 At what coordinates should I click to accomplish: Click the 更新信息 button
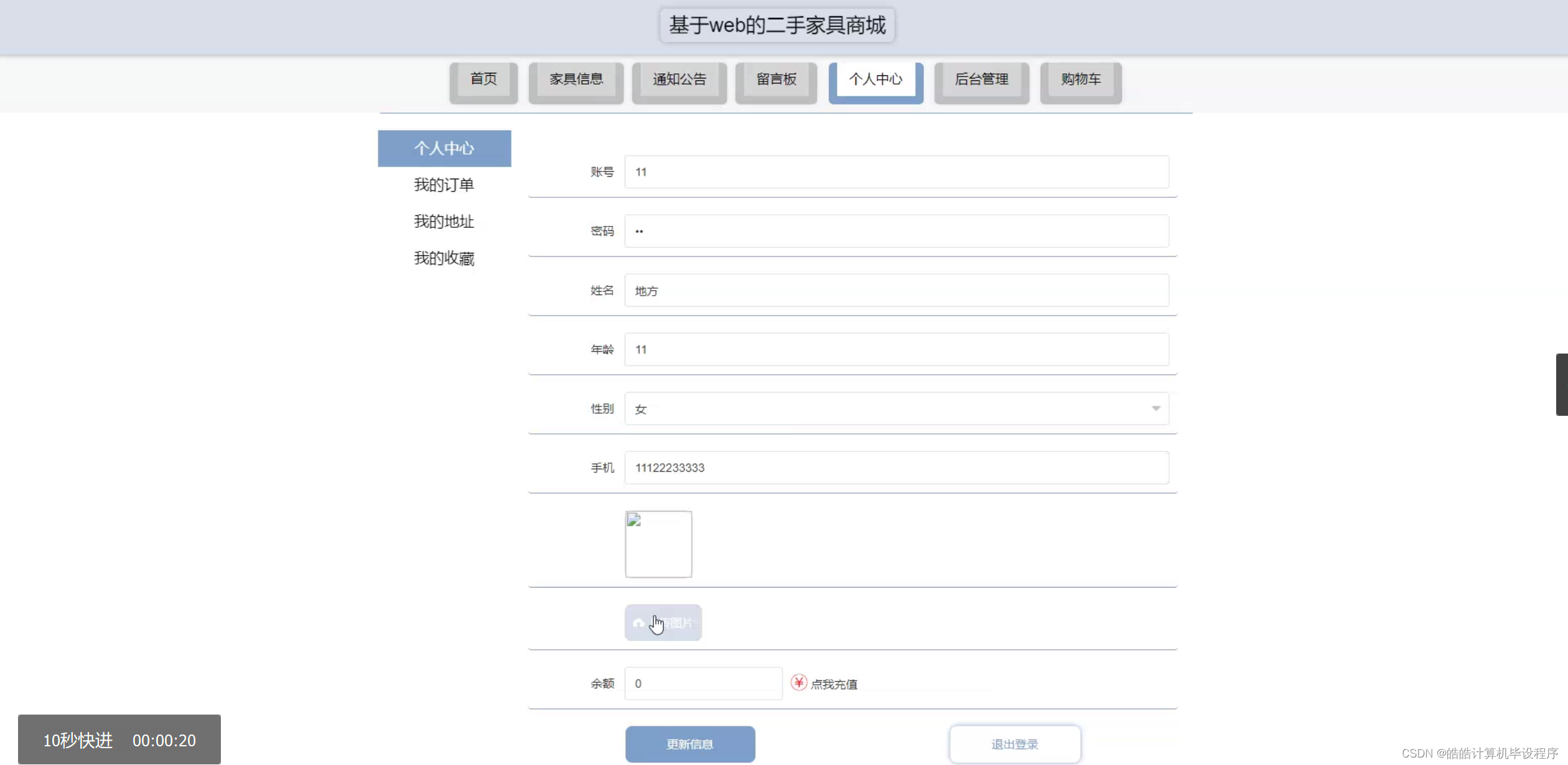[x=690, y=744]
